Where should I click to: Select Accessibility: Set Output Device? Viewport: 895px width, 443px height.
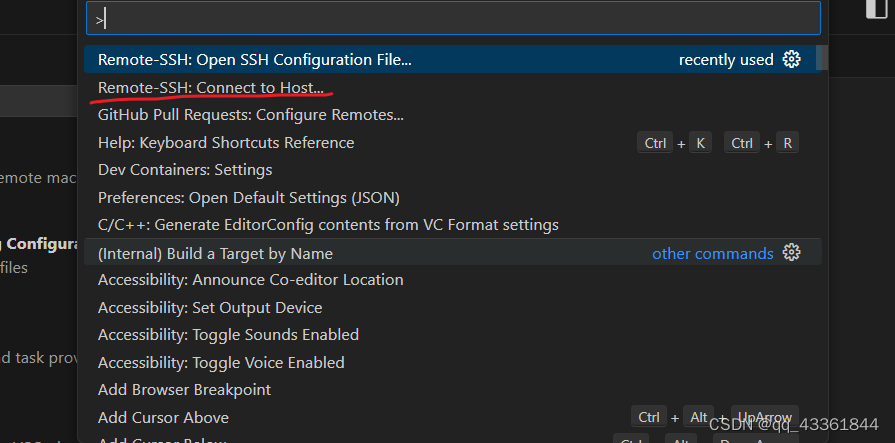point(453,308)
